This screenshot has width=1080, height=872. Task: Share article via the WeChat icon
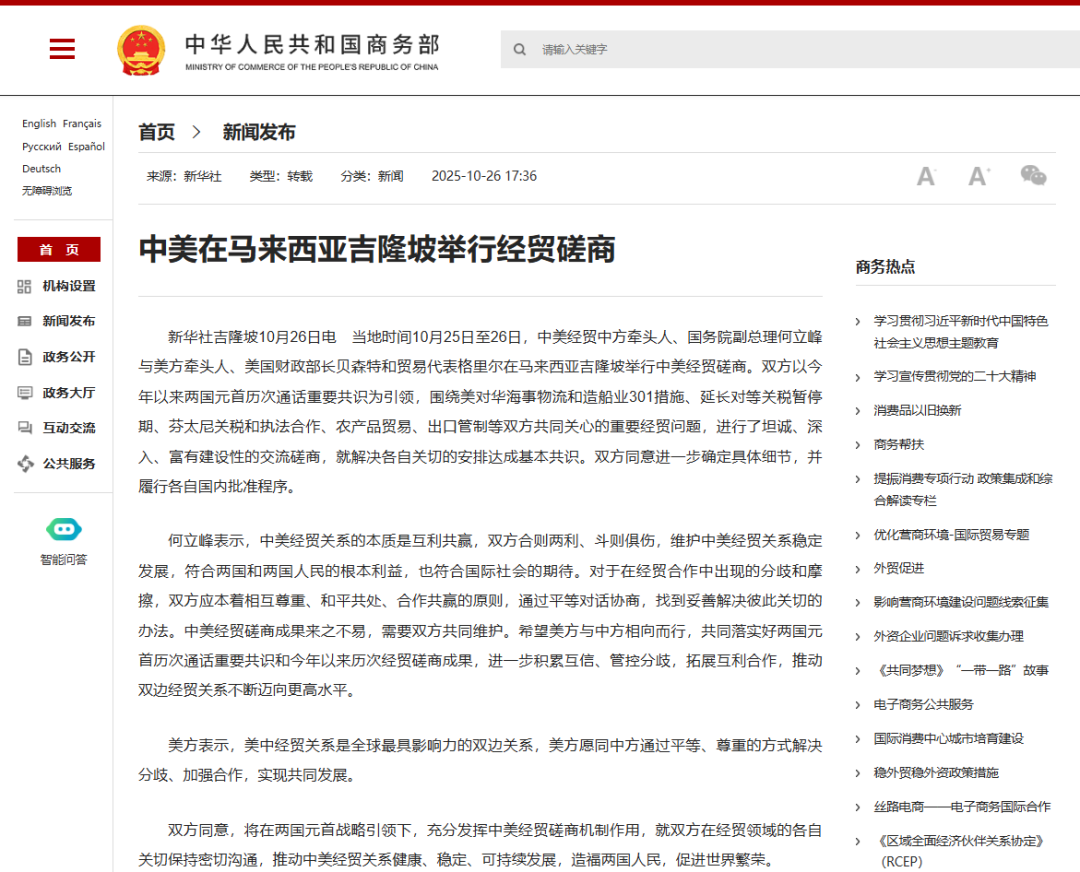coord(1032,175)
